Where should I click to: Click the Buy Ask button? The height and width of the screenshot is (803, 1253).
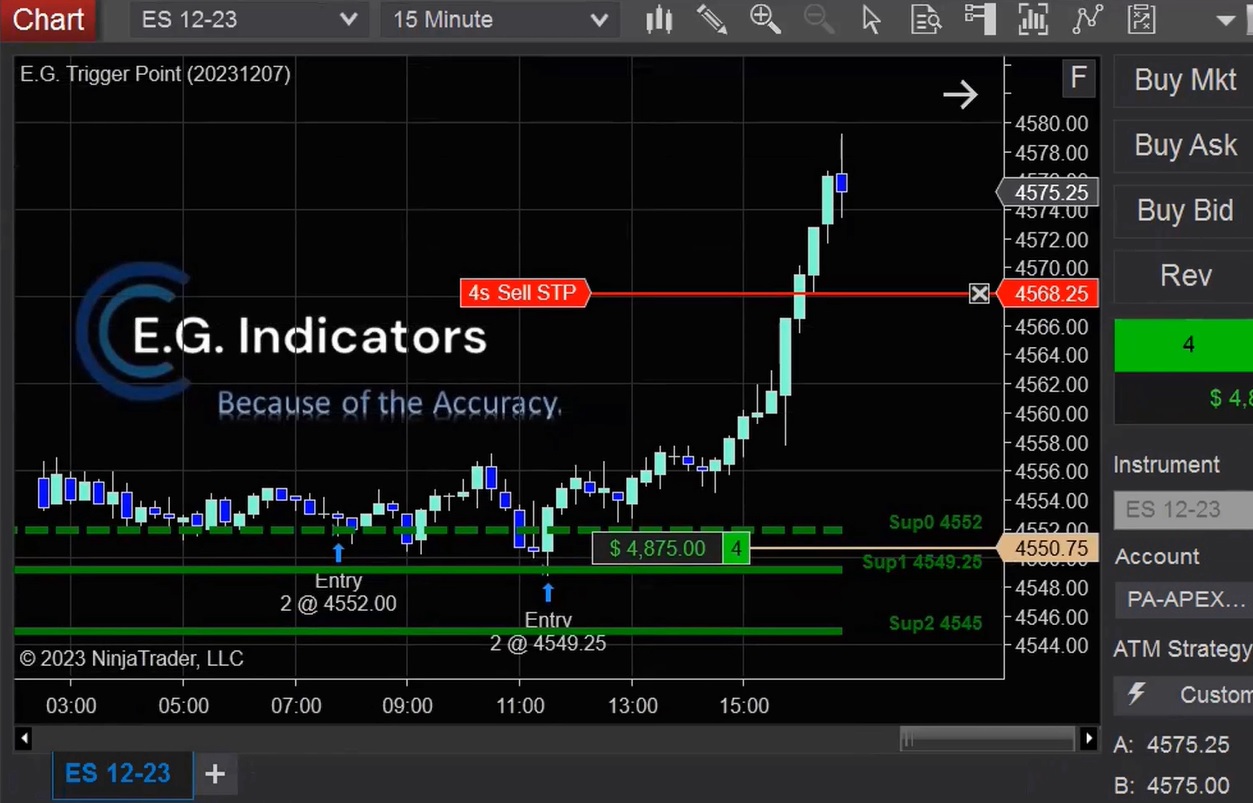pyautogui.click(x=1184, y=145)
